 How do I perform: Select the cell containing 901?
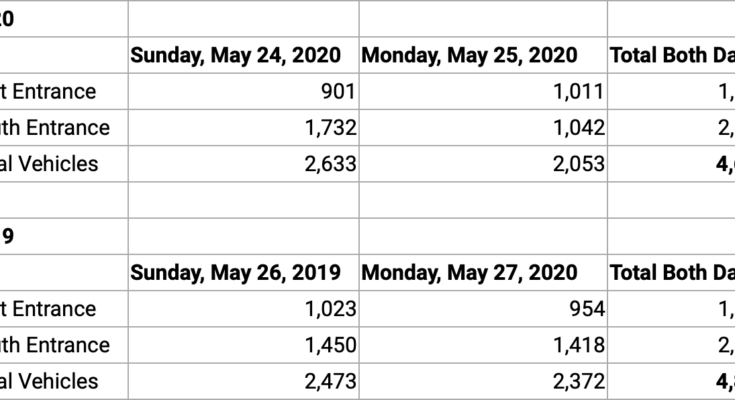[x=243, y=92]
